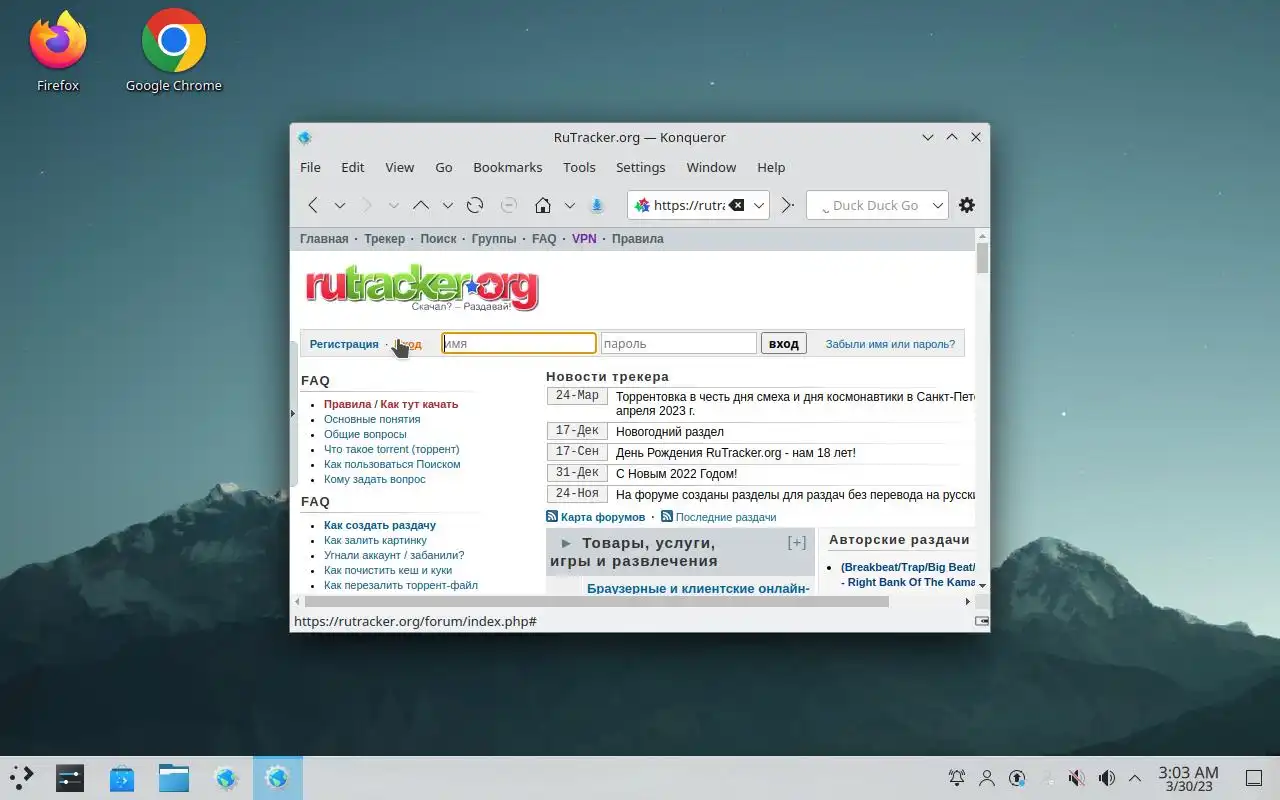This screenshot has height=800, width=1280.
Task: Click the rutracker.org logo
Action: pyautogui.click(x=421, y=288)
